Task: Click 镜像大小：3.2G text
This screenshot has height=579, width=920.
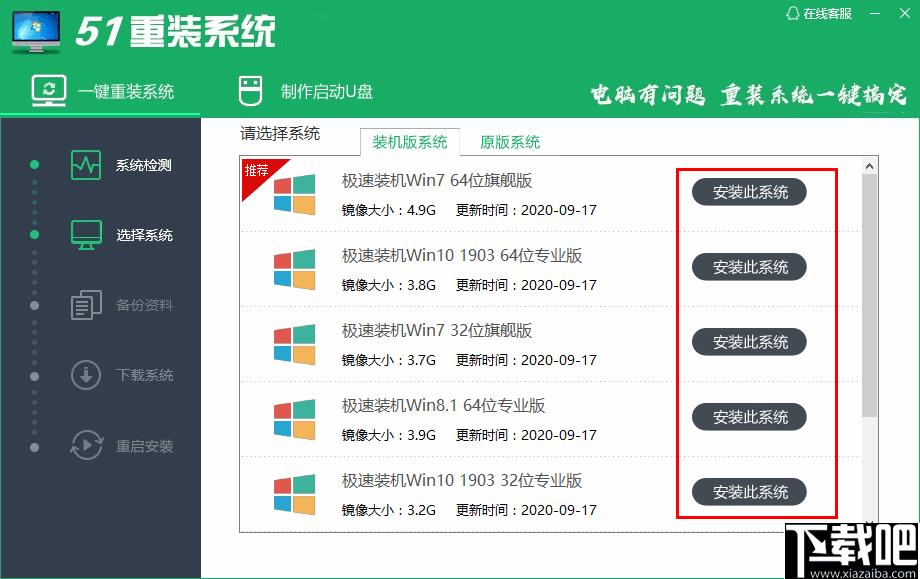Action: coord(388,510)
